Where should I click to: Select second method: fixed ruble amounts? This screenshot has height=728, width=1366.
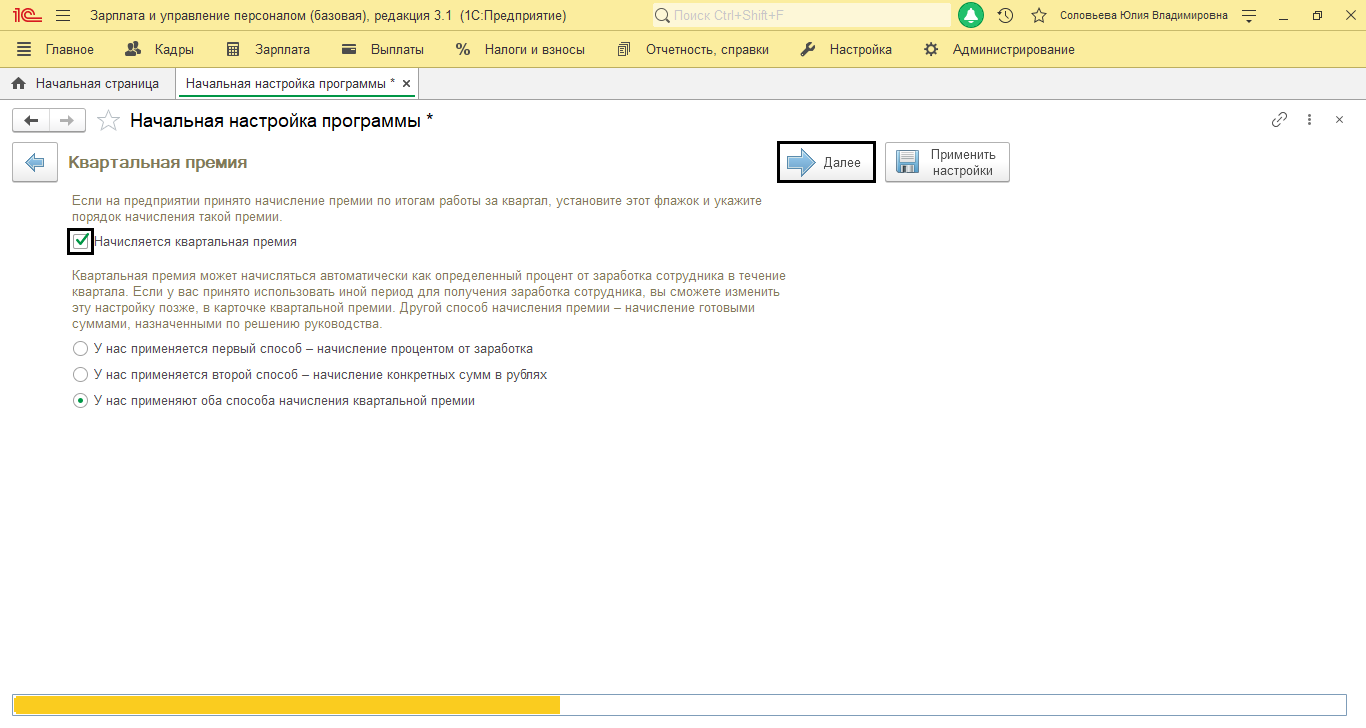pyautogui.click(x=81, y=375)
